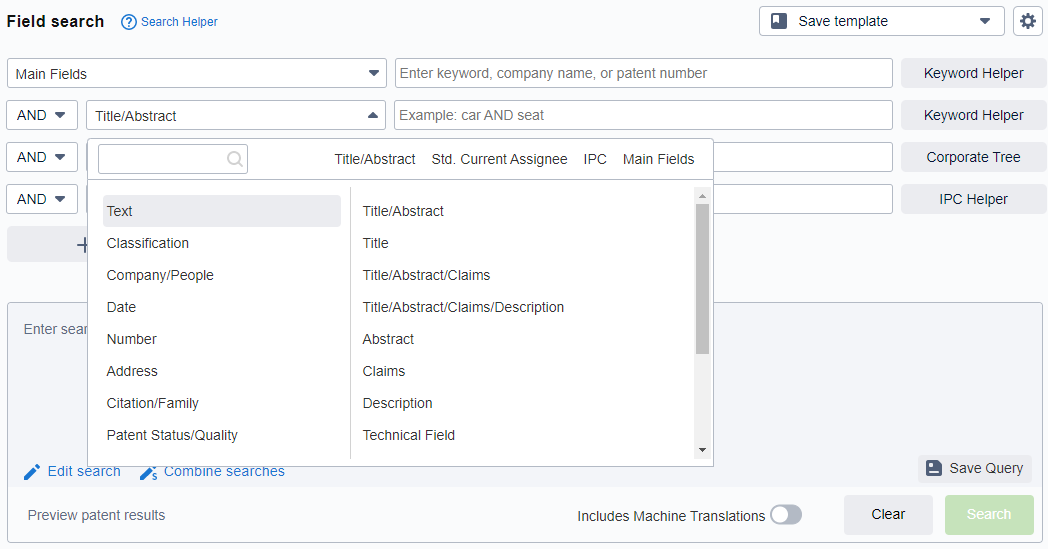Click the main keyword input field
Viewport: 1048px width, 549px height.
pyautogui.click(x=643, y=73)
